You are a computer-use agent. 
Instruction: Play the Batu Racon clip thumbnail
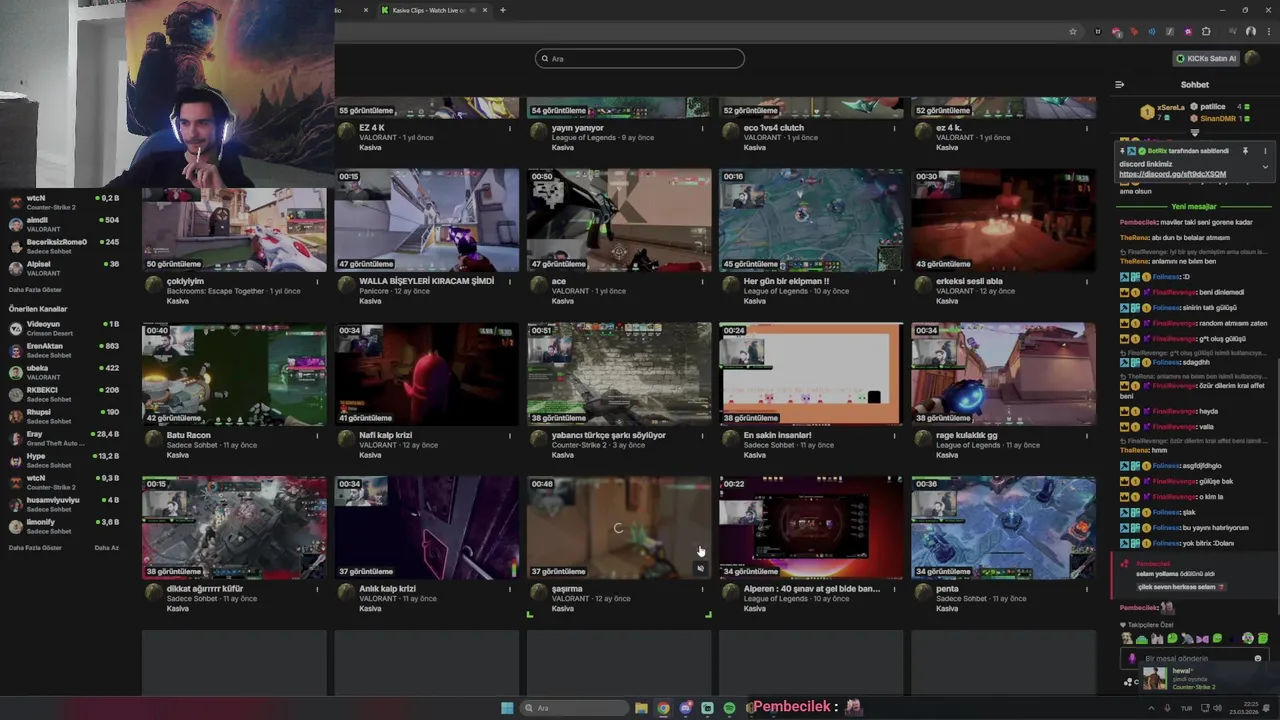(234, 374)
